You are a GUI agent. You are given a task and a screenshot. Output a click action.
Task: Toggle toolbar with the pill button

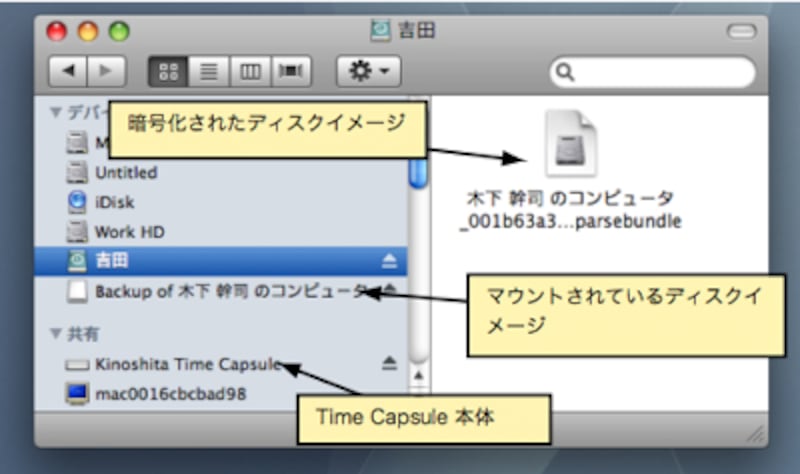[x=741, y=32]
